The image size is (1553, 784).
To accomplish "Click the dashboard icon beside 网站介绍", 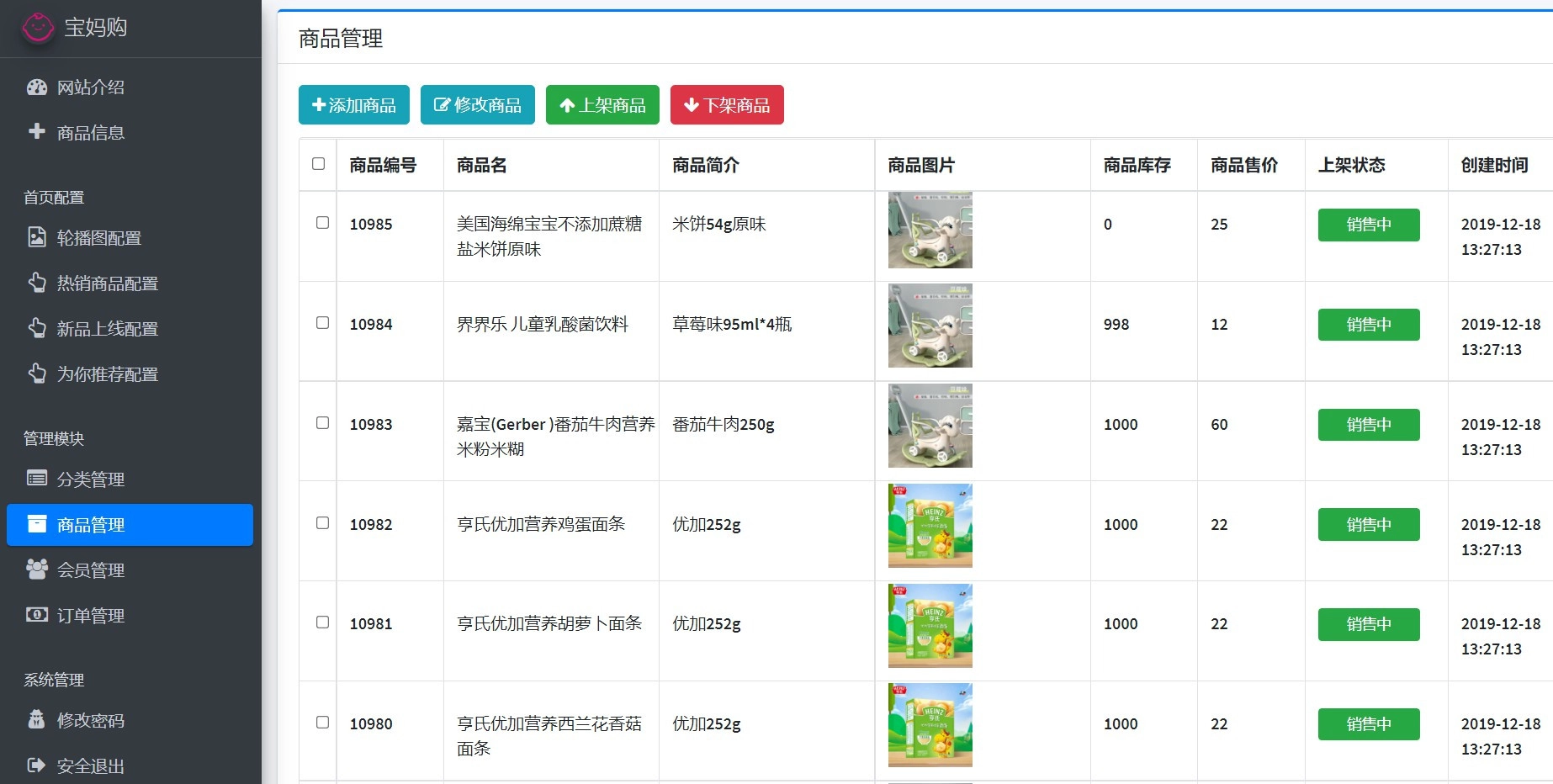I will (x=37, y=87).
